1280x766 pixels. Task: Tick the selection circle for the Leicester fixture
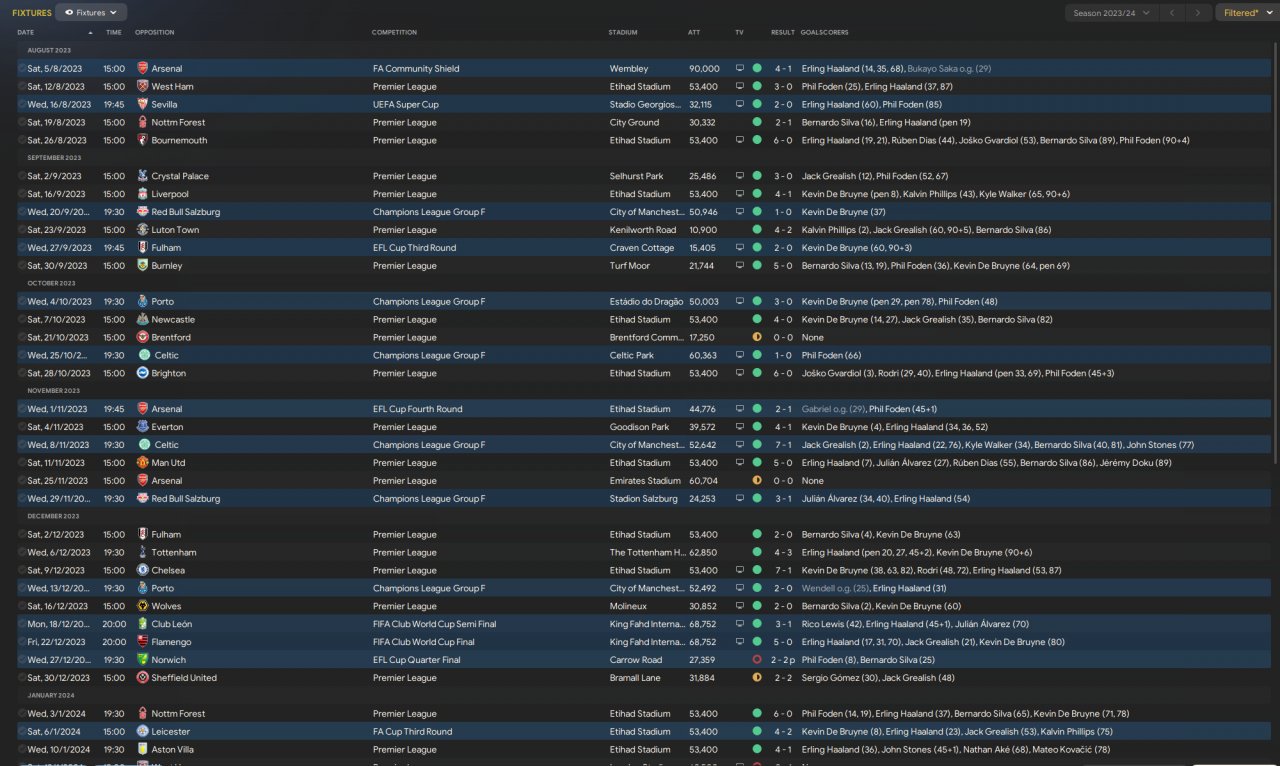tap(22, 732)
